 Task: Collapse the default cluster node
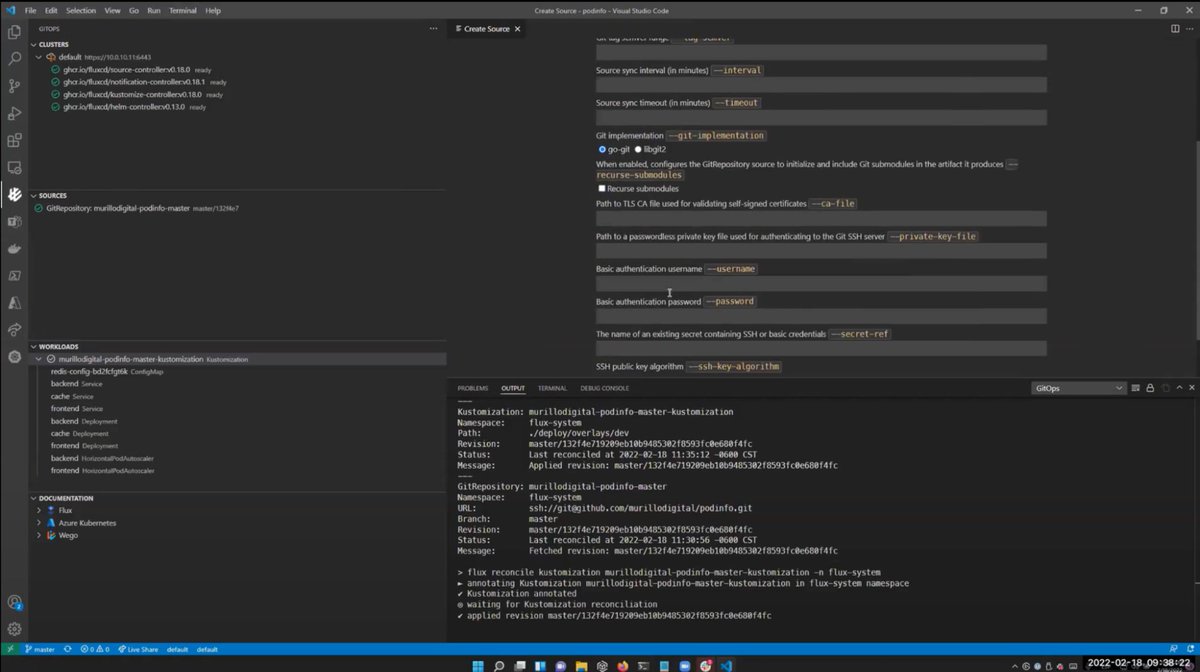[x=39, y=57]
